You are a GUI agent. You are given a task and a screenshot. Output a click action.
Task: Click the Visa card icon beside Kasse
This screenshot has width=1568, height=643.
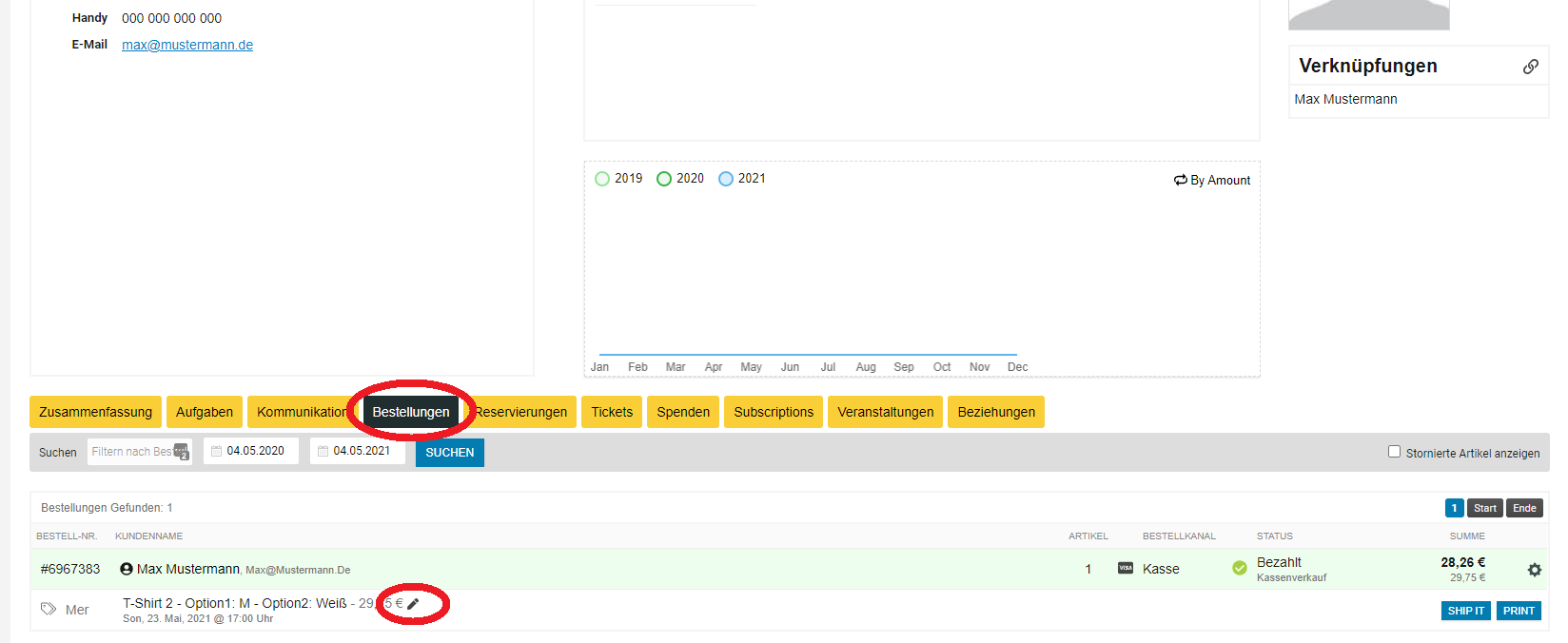[x=1125, y=568]
